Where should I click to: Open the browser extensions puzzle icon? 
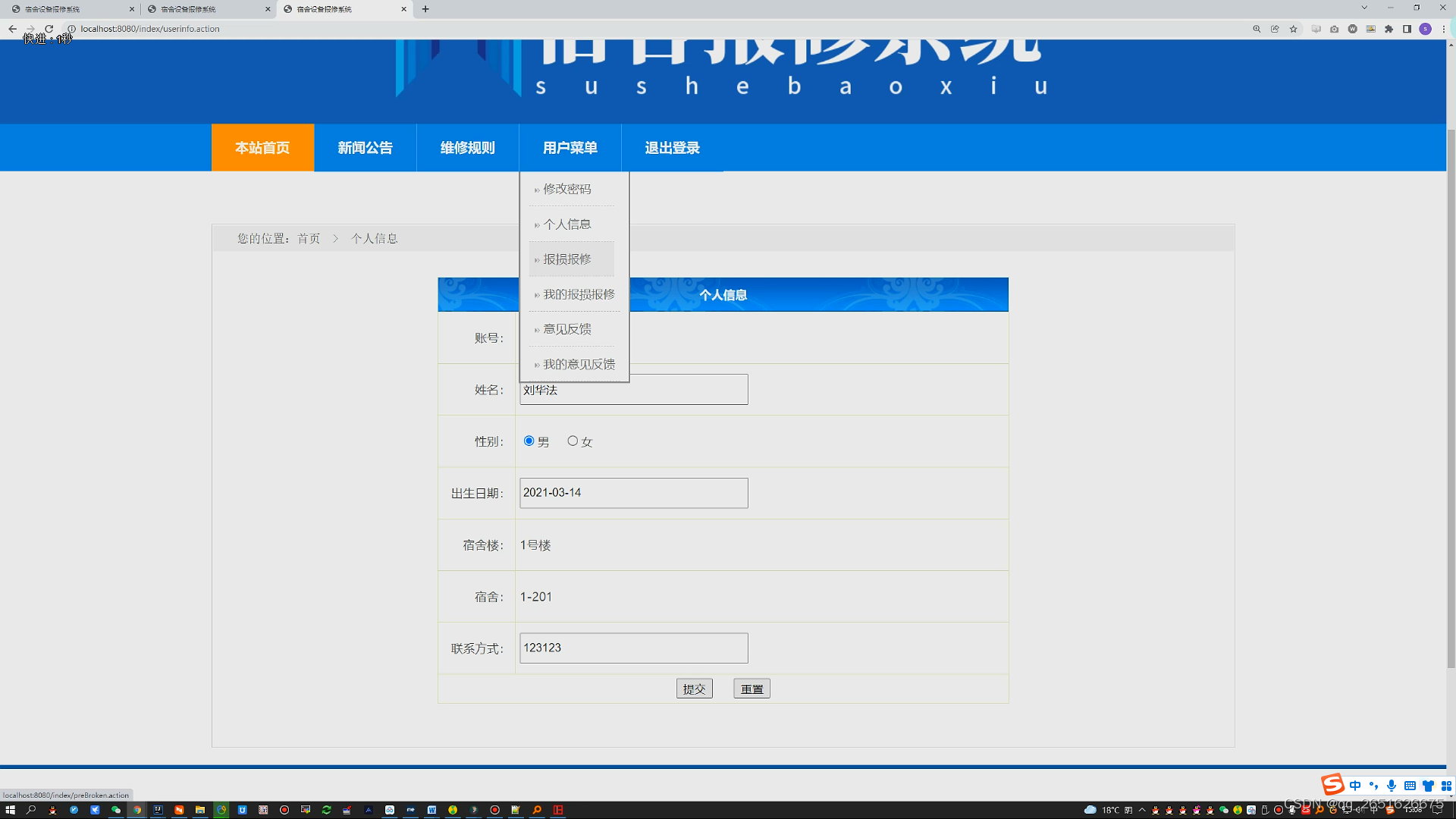click(1389, 29)
